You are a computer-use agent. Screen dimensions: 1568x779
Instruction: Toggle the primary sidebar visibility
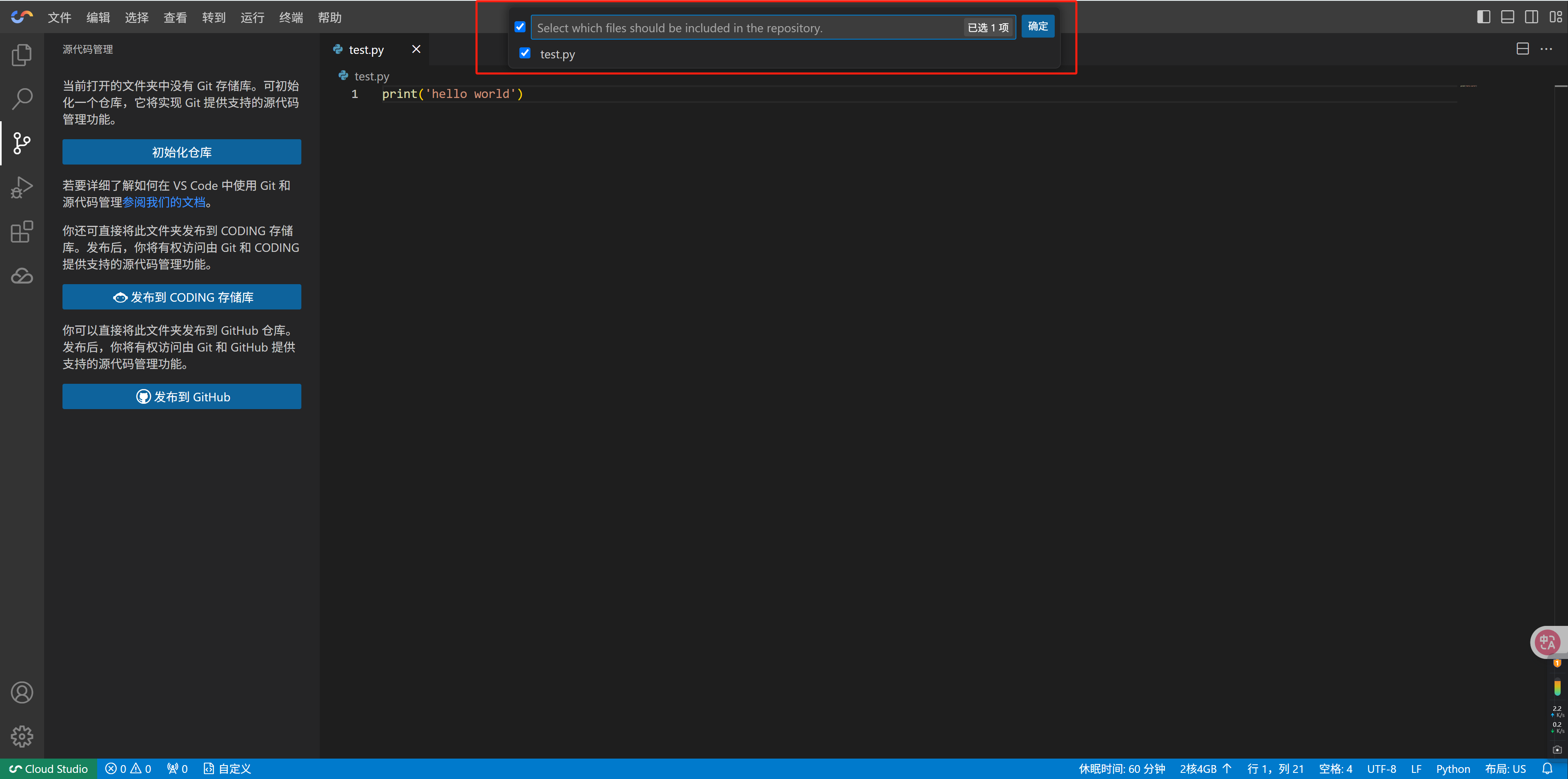[x=1483, y=17]
